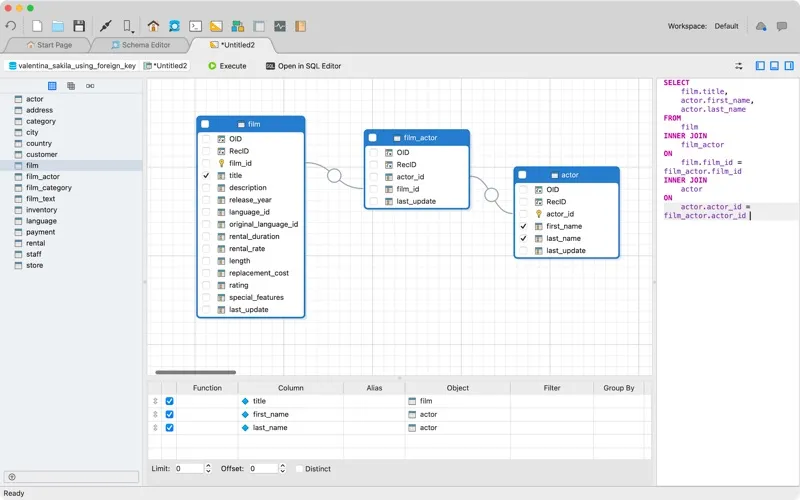Click the Execute button

pyautogui.click(x=228, y=66)
